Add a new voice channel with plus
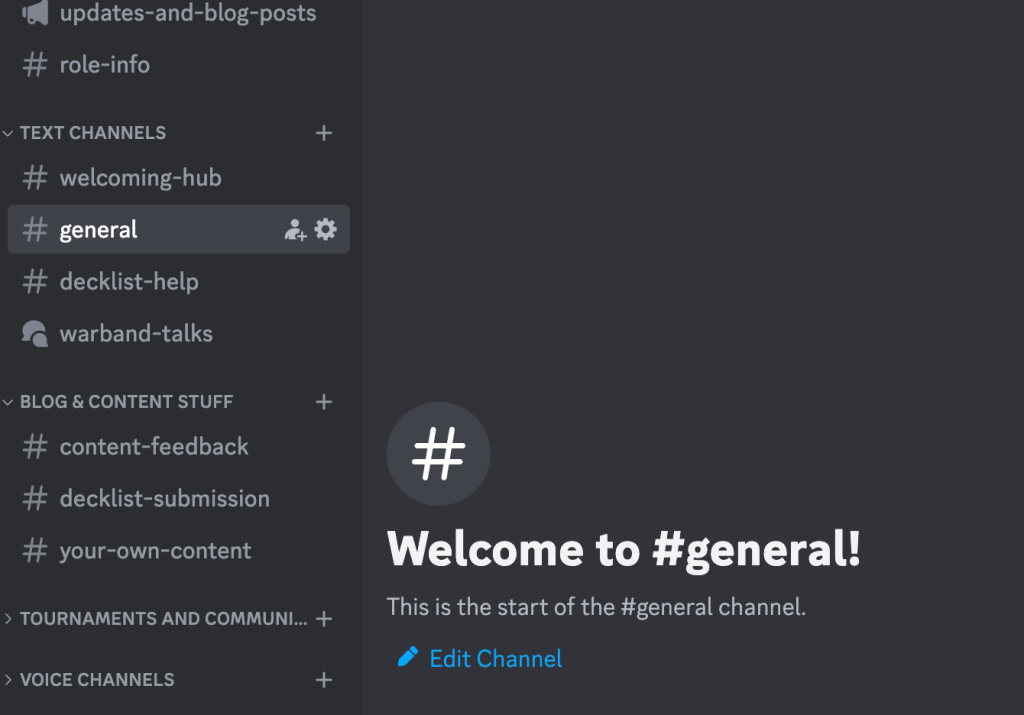The width and height of the screenshot is (1024, 715). point(324,680)
